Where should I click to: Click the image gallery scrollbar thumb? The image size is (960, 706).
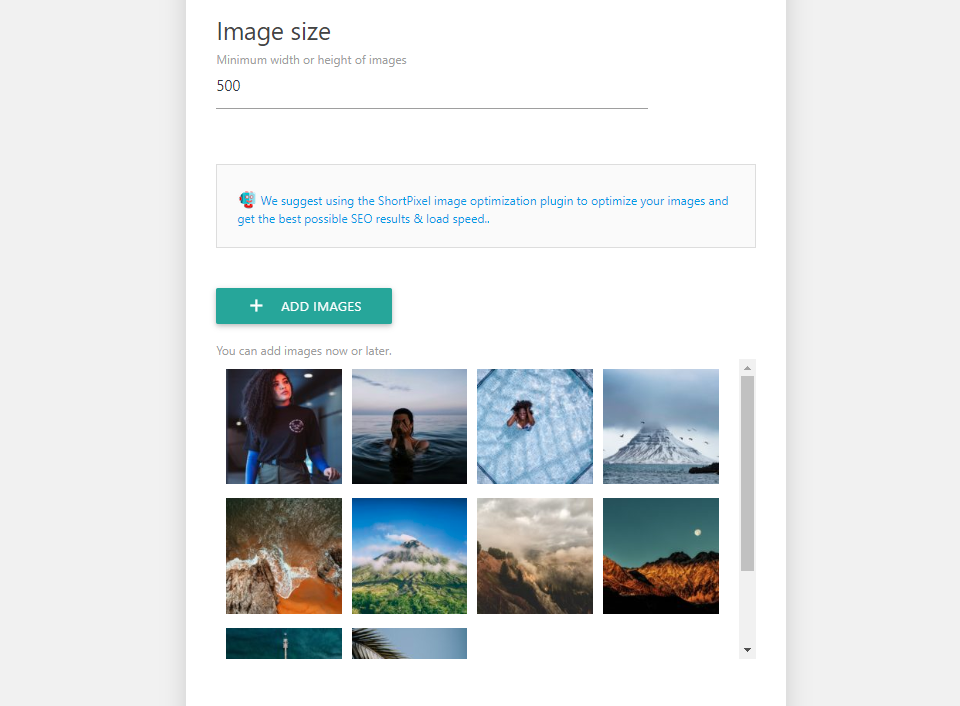point(747,473)
